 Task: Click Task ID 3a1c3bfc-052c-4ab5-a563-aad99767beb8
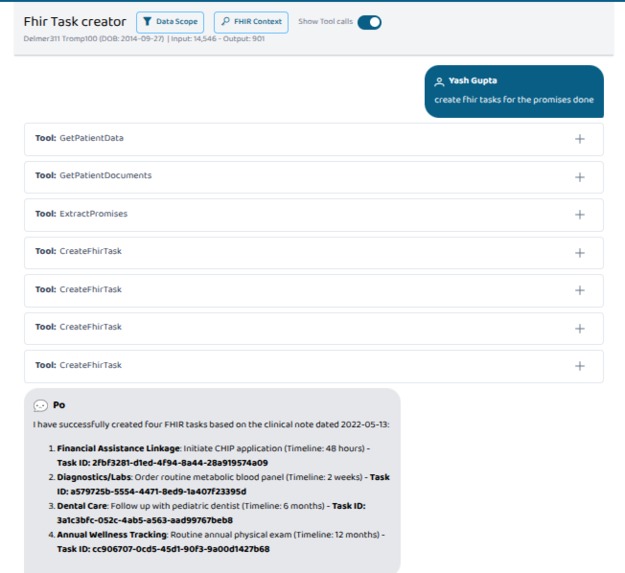coord(211,513)
